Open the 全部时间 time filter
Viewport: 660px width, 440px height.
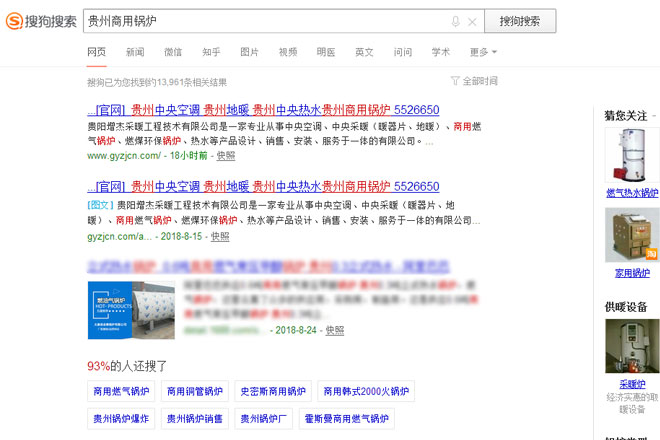pos(474,81)
